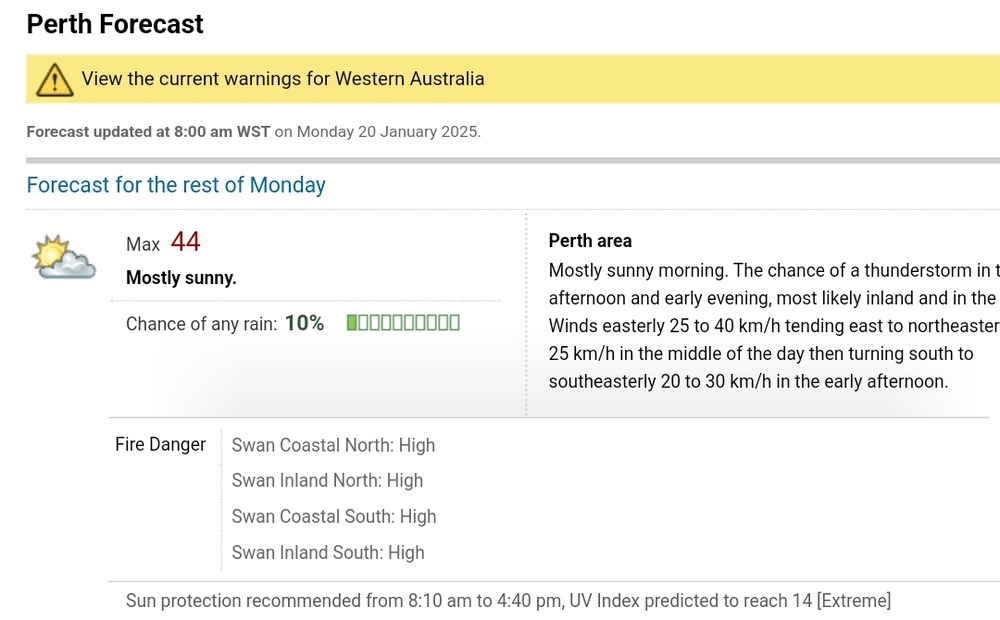Click the 'Perth area' heading
The image size is (1000, 620).
pos(590,241)
